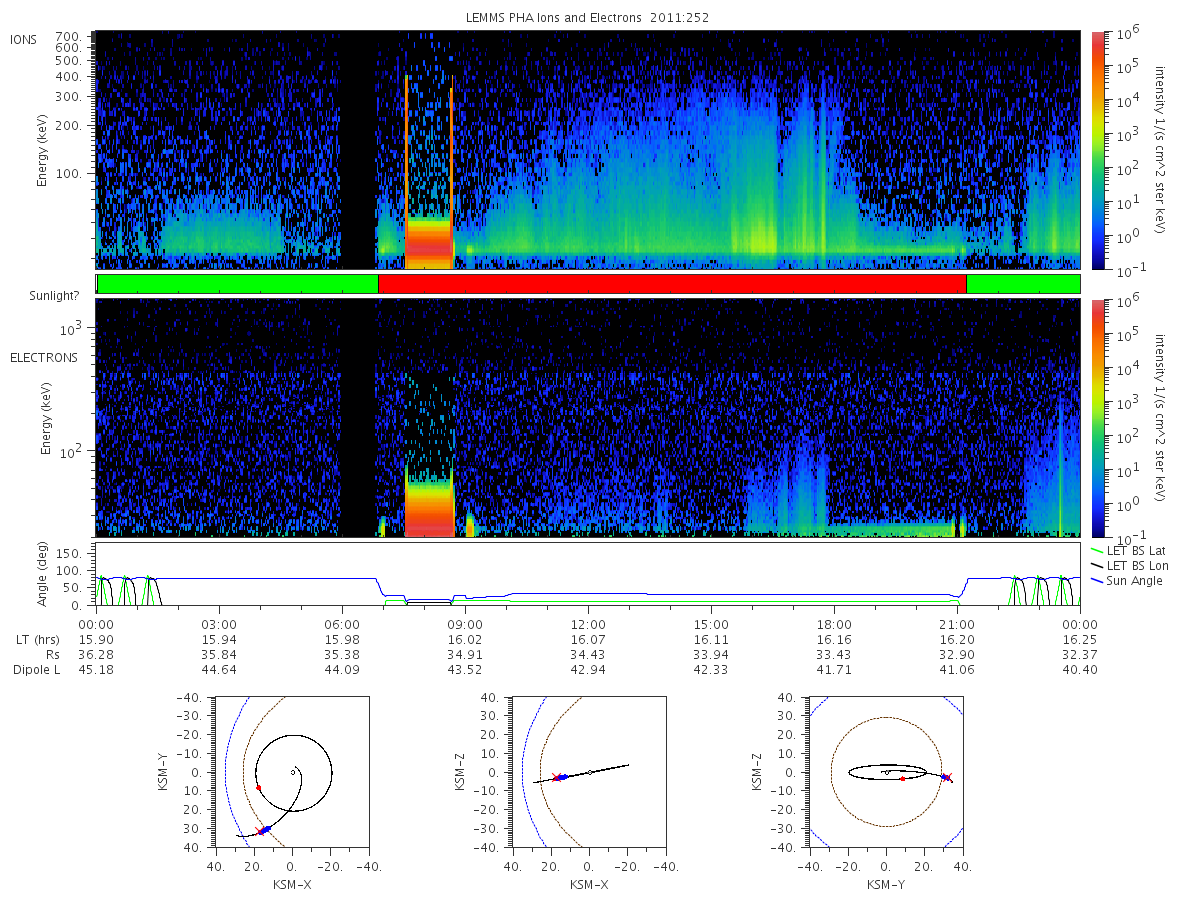
Task: Select LT value 16.25
Action: click(x=1080, y=638)
